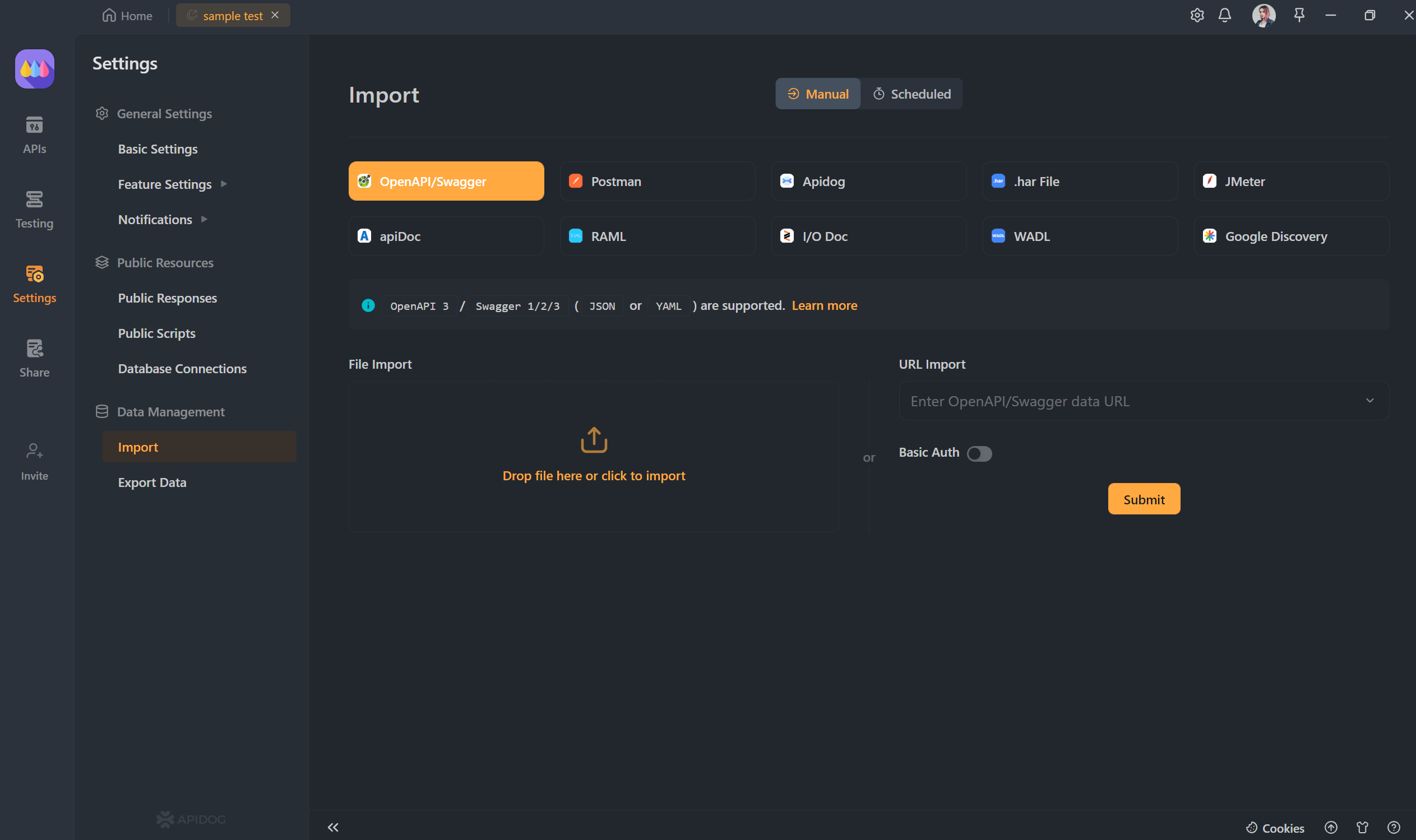1416x840 pixels.
Task: Click the Apidog drops logo icon
Action: pos(35,69)
